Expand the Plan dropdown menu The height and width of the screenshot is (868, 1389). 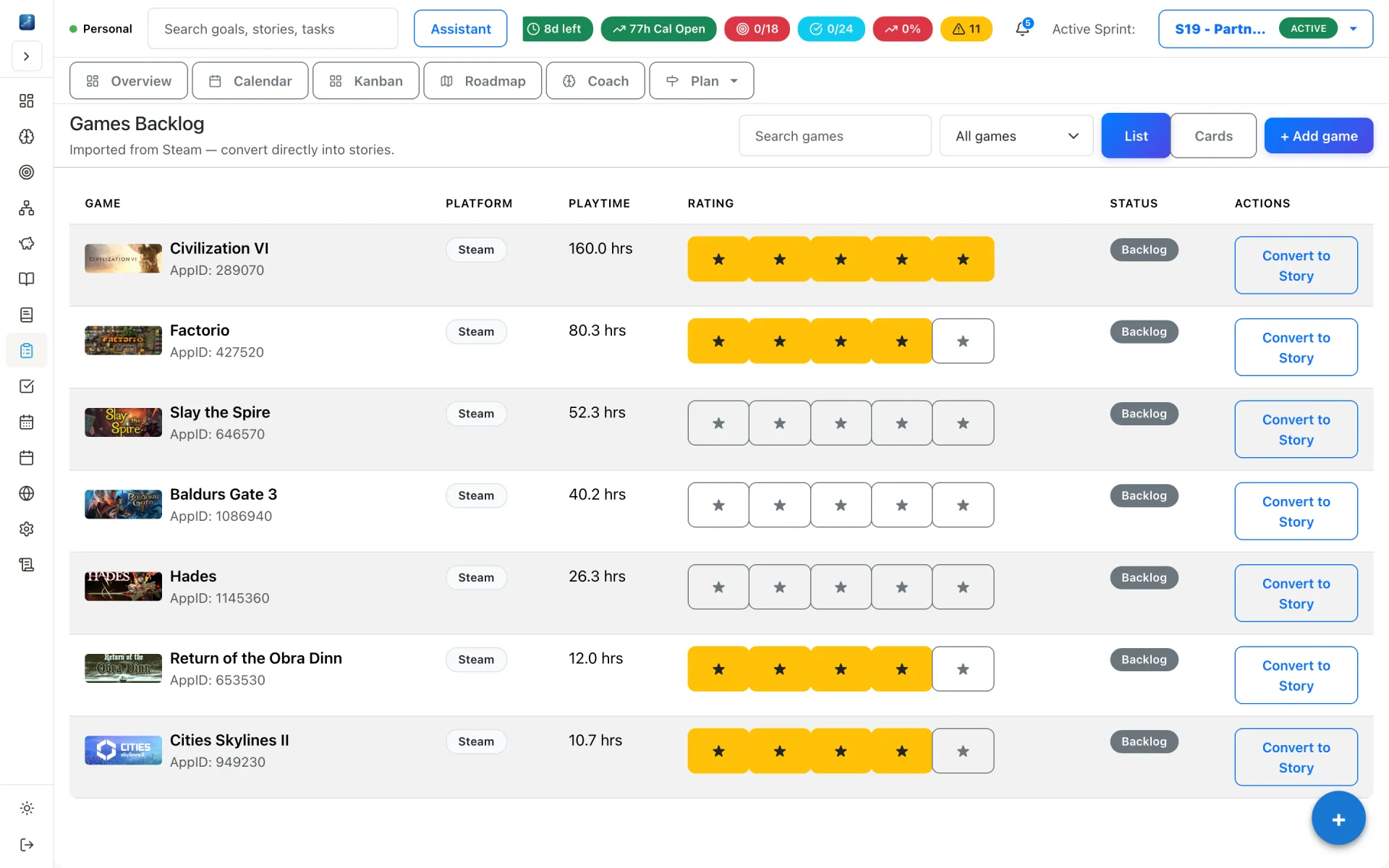point(702,81)
